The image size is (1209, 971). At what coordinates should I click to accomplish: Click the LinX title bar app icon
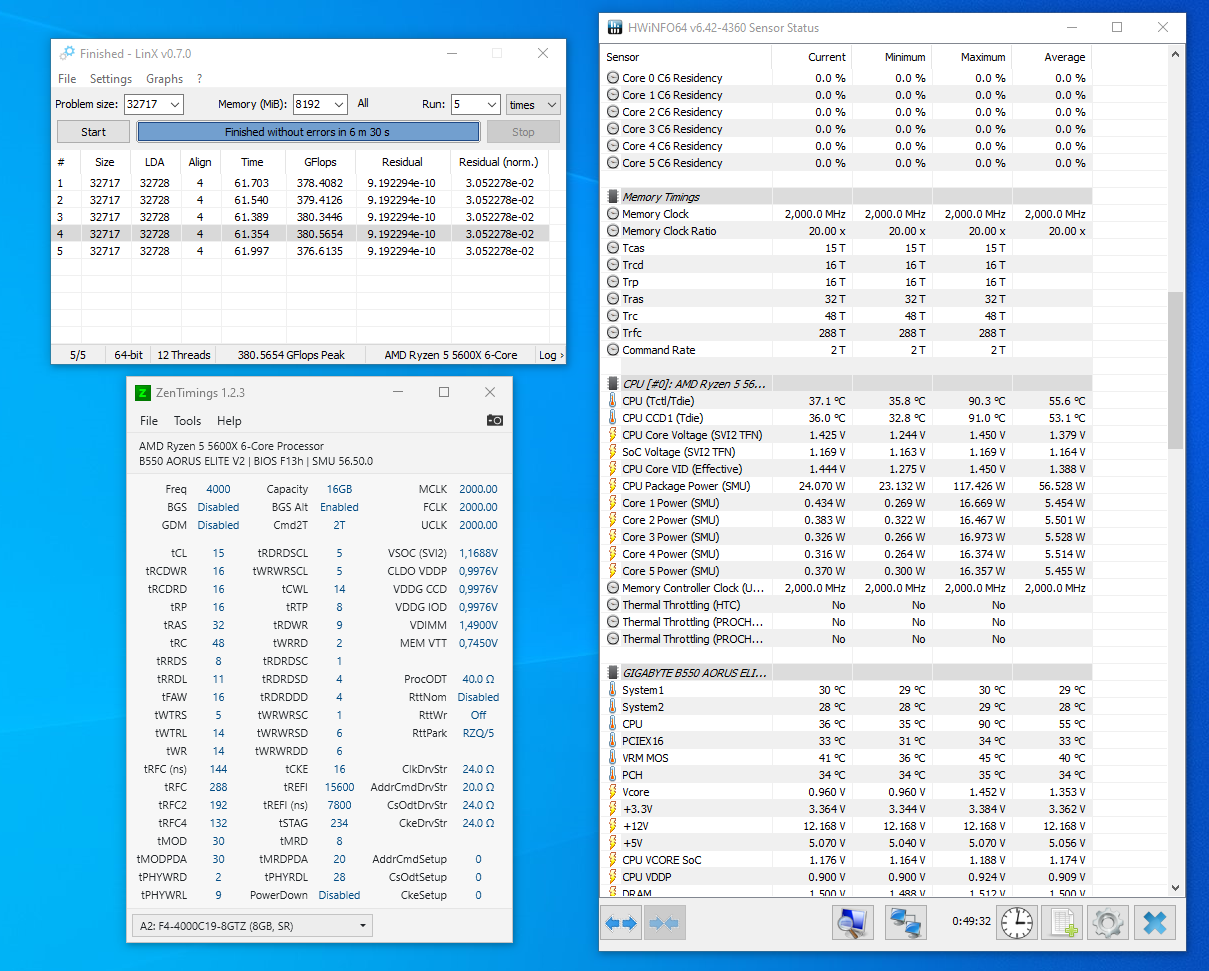tap(67, 54)
